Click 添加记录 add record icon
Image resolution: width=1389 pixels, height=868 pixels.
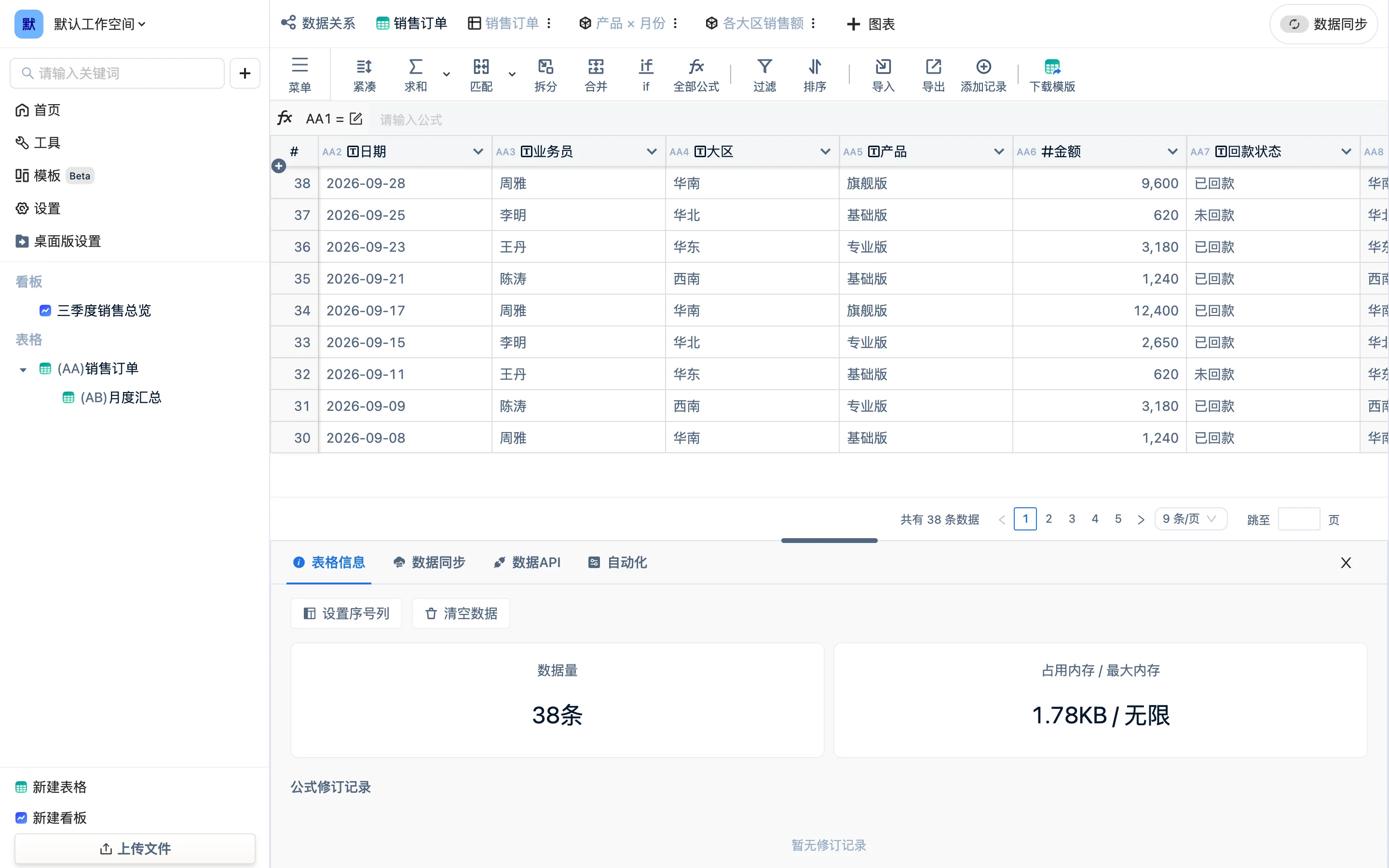(x=983, y=67)
